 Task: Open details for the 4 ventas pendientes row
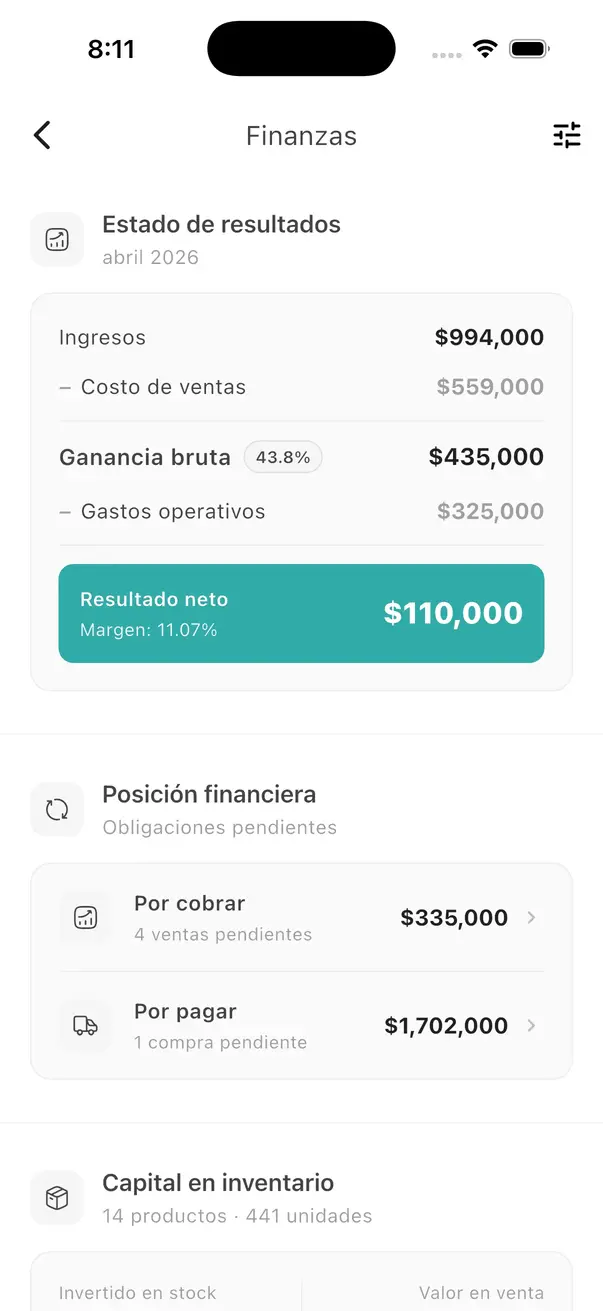pos(300,917)
